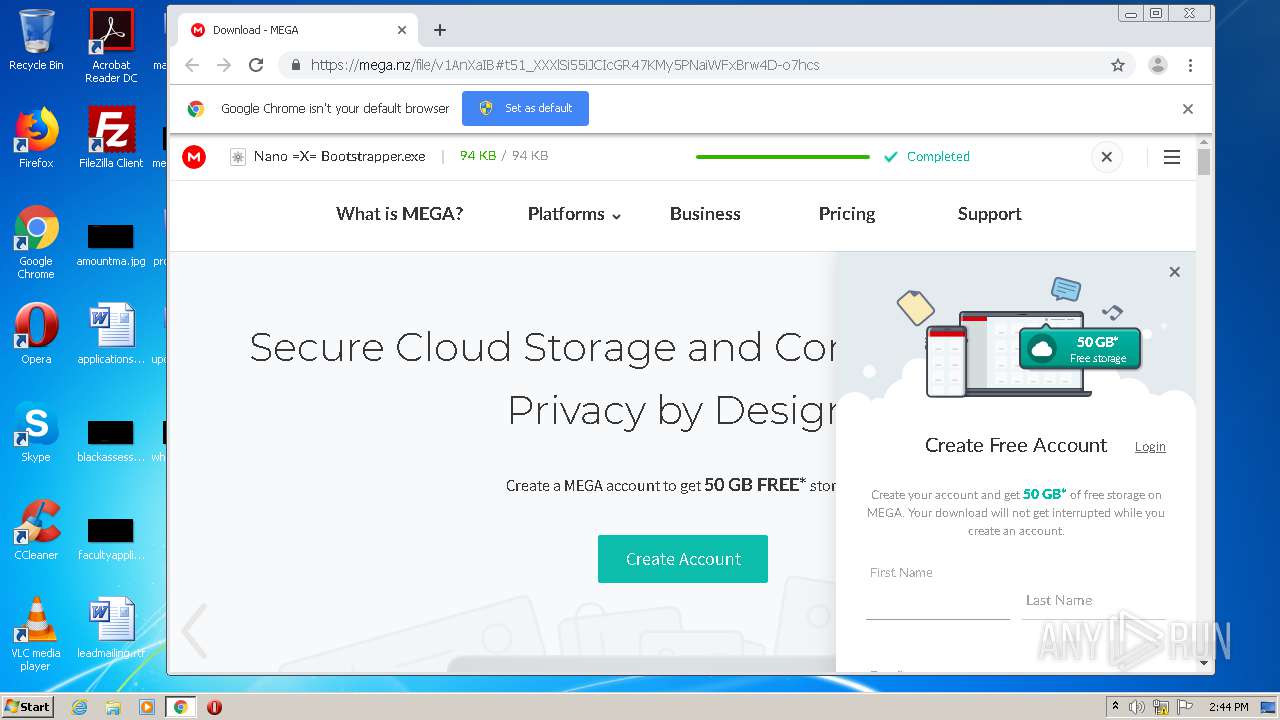Click the Bootstrapper.exe file type icon
Viewport: 1280px width, 720px height.
(238, 157)
